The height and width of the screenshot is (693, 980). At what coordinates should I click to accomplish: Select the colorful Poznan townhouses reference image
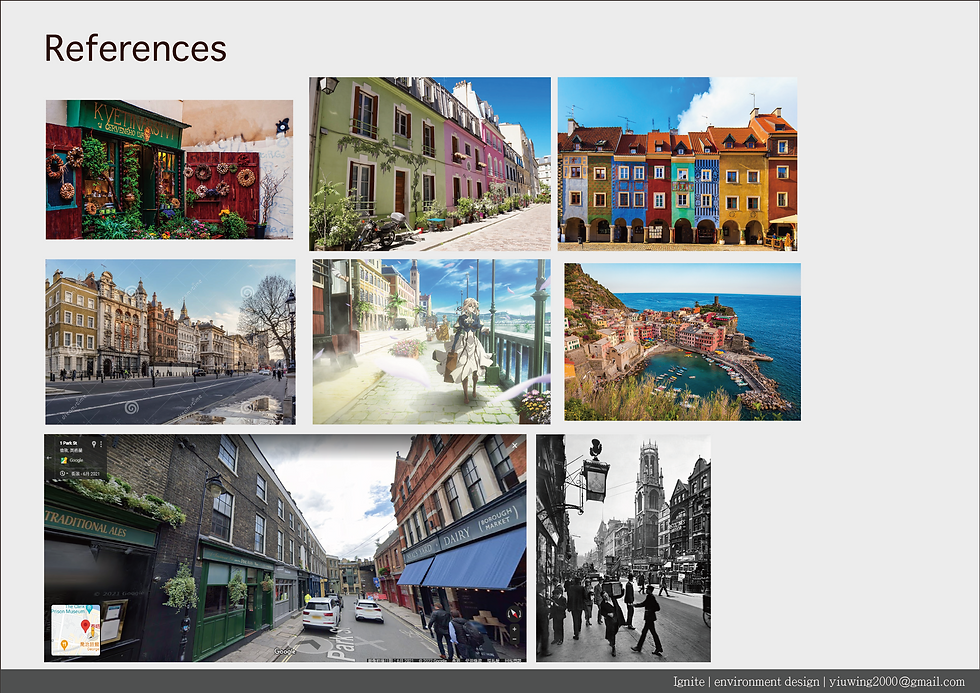[678, 164]
